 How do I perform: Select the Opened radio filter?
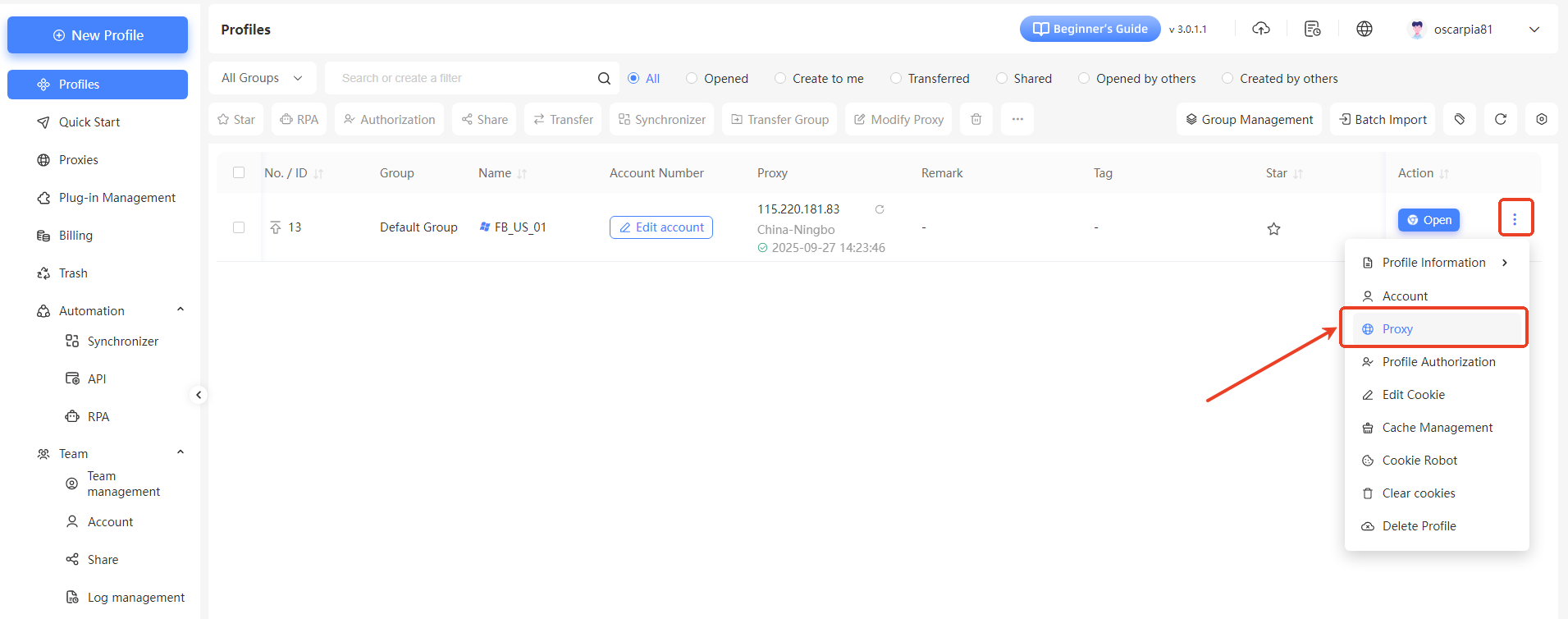coord(692,78)
